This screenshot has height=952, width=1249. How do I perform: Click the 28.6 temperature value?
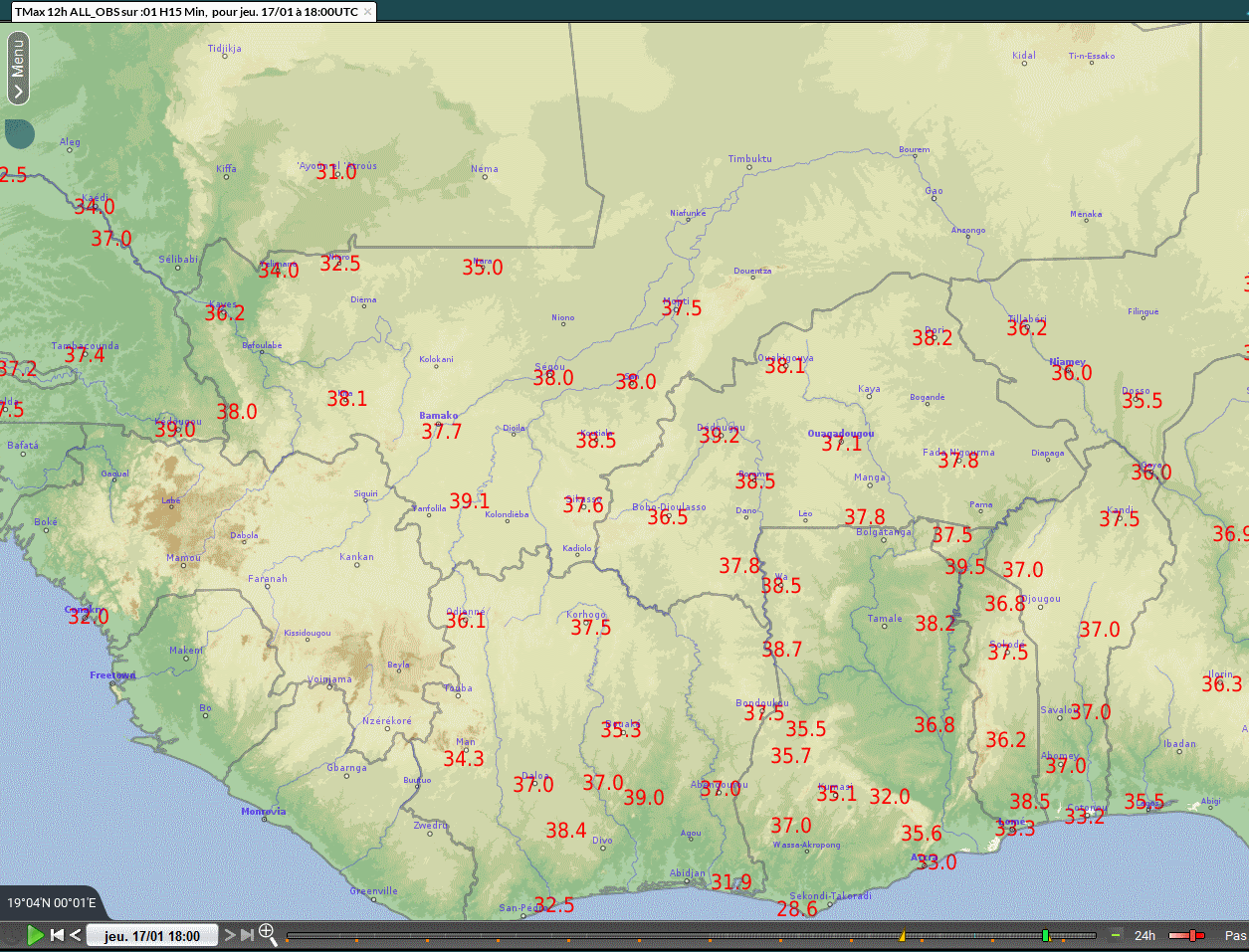point(797,909)
